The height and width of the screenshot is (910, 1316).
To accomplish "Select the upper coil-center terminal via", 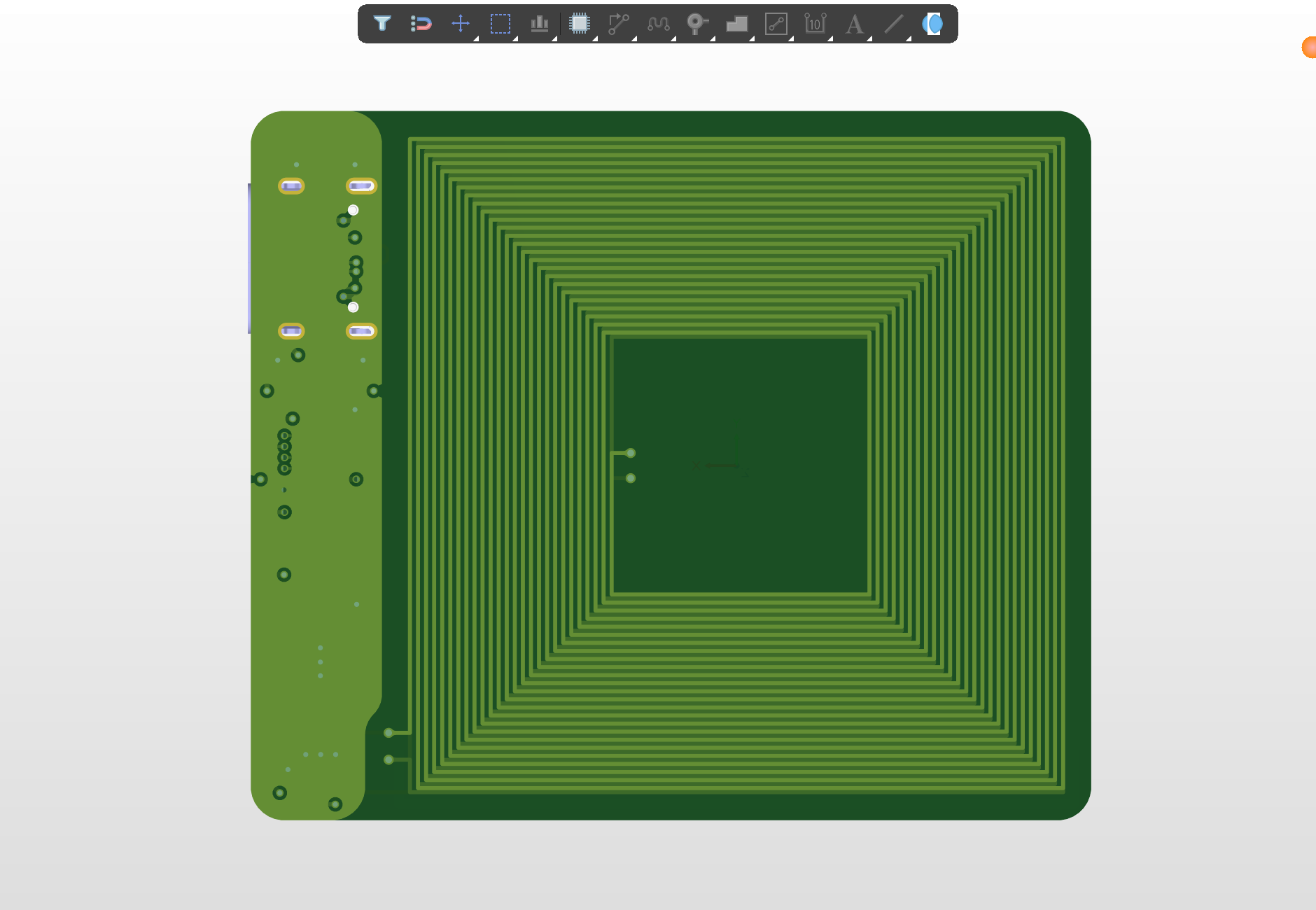I will pyautogui.click(x=631, y=453).
